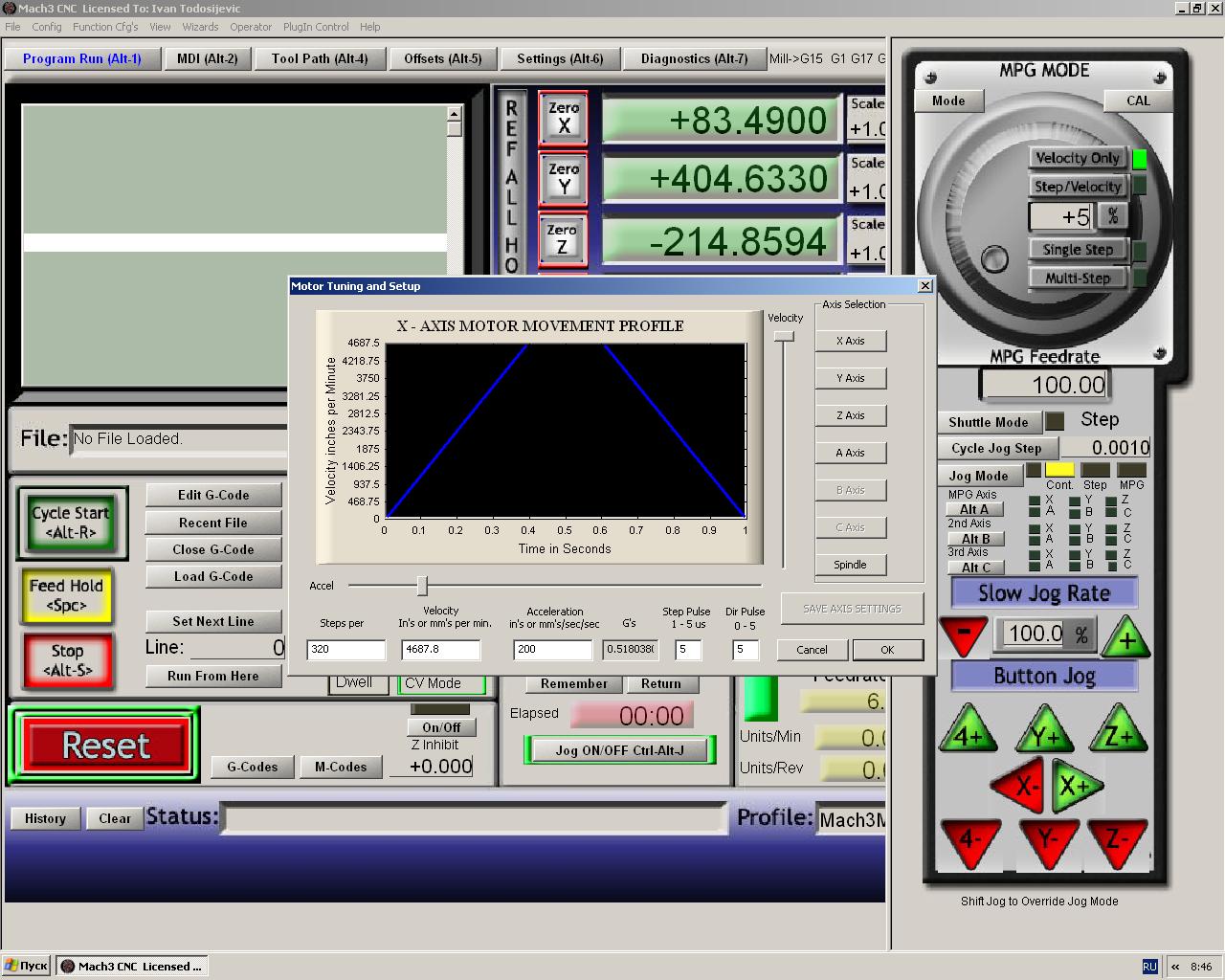Click the green Z+ jog triangle
This screenshot has height=980, width=1225.
pyautogui.click(x=1119, y=729)
